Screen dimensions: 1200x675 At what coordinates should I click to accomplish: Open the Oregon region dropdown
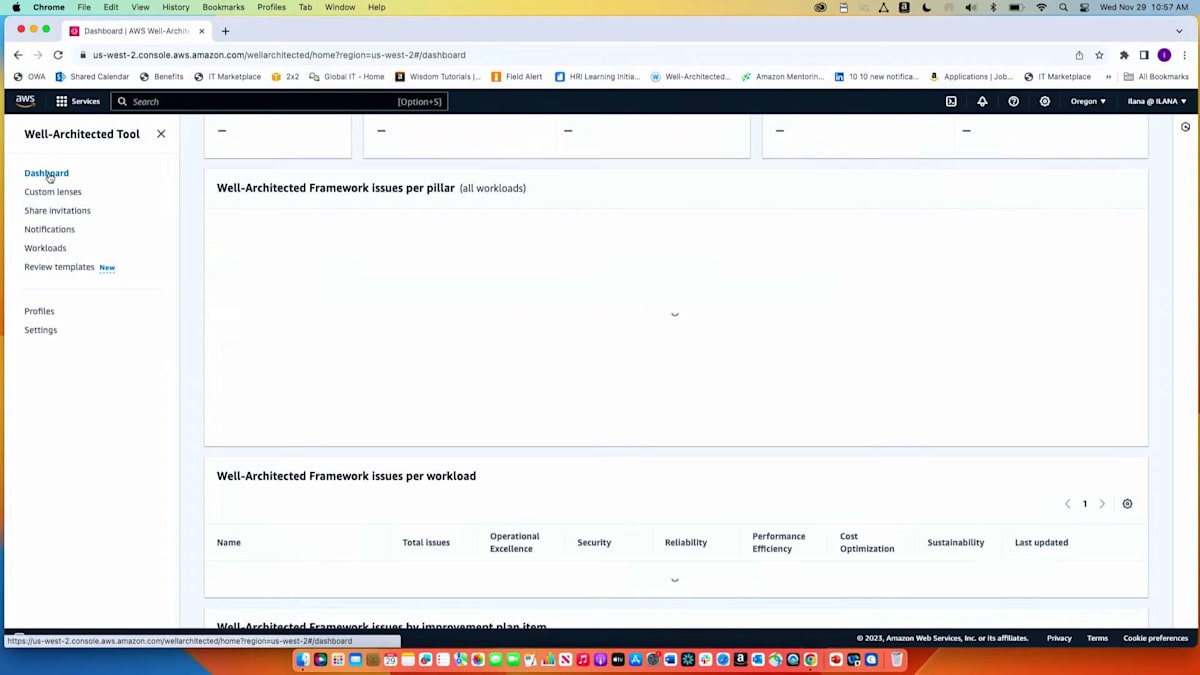(1088, 101)
